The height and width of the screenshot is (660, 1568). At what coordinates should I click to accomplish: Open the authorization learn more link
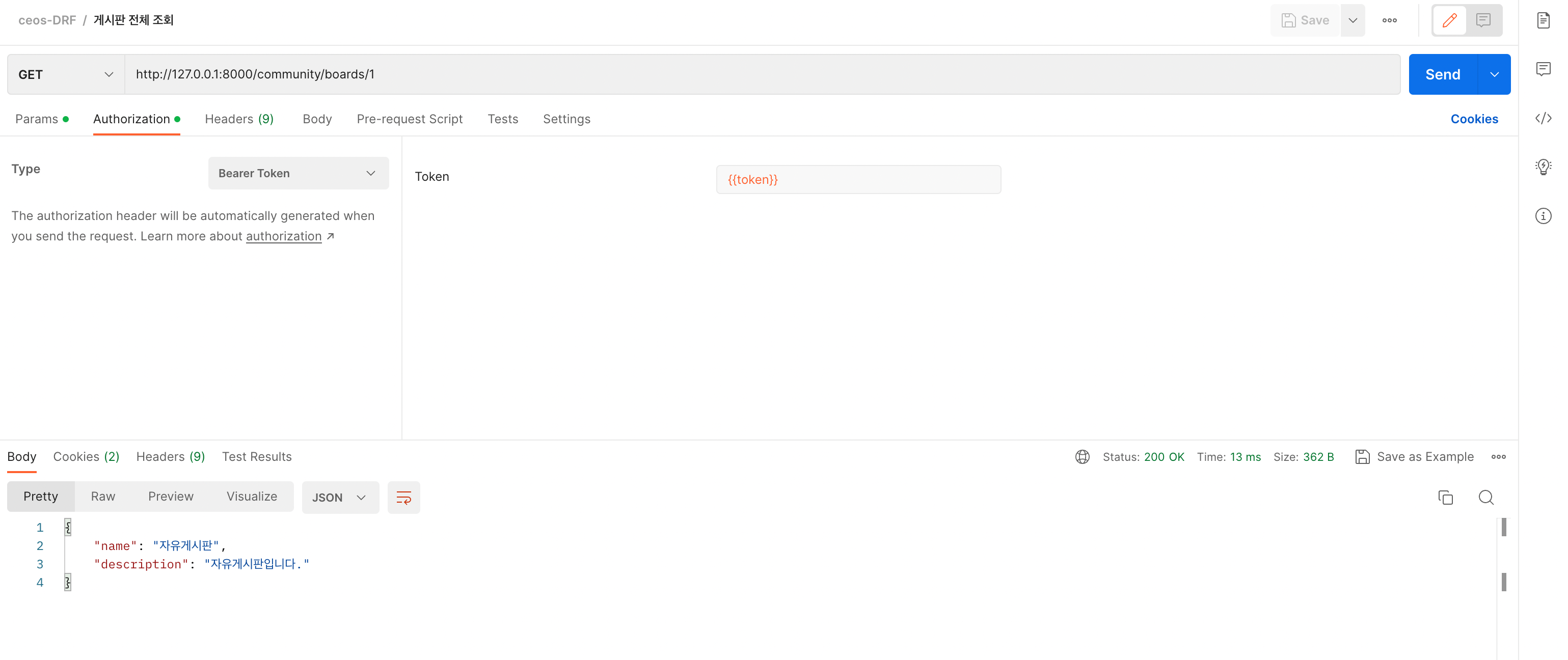[x=284, y=236]
